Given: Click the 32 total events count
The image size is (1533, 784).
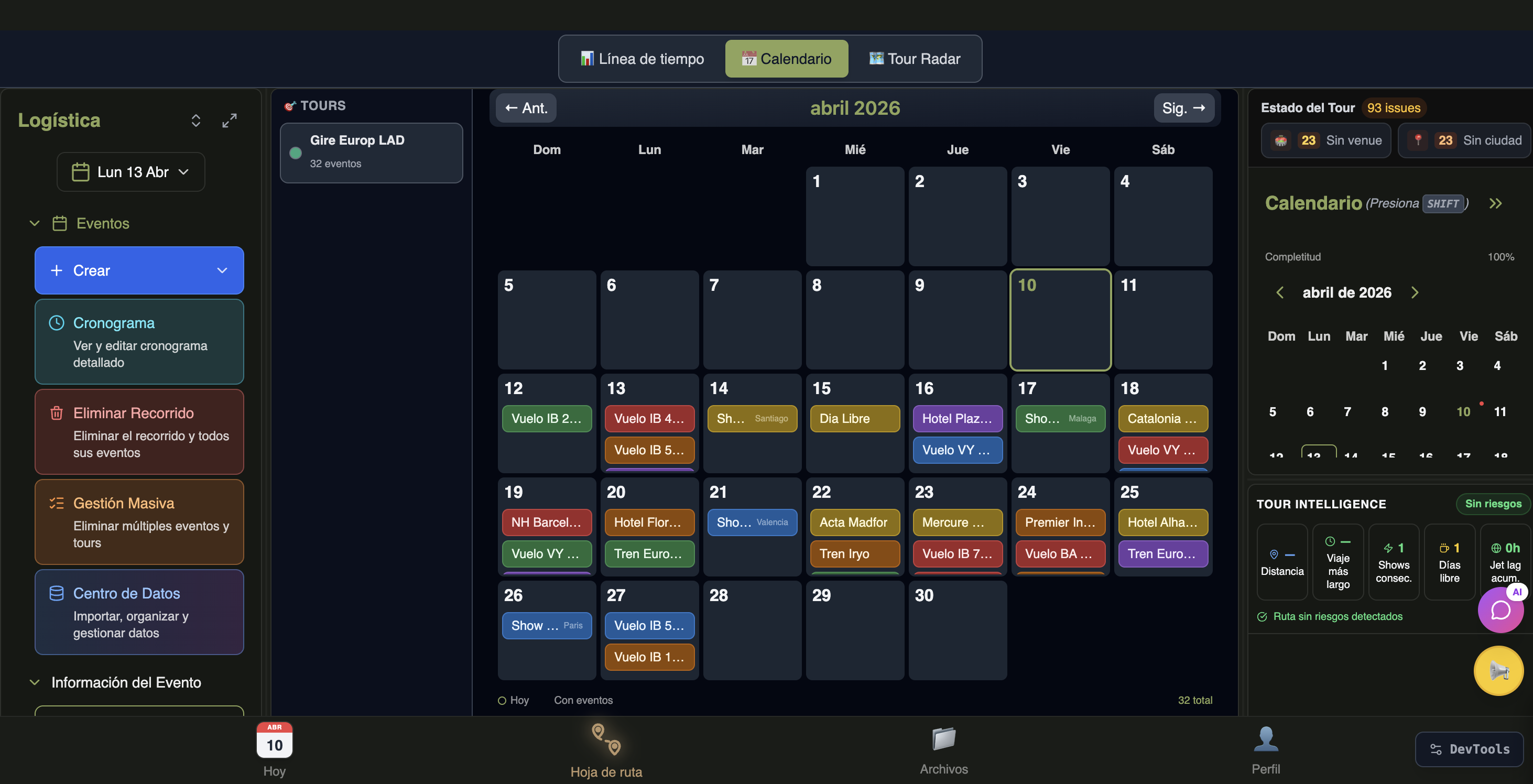Looking at the screenshot, I should pyautogui.click(x=1194, y=700).
